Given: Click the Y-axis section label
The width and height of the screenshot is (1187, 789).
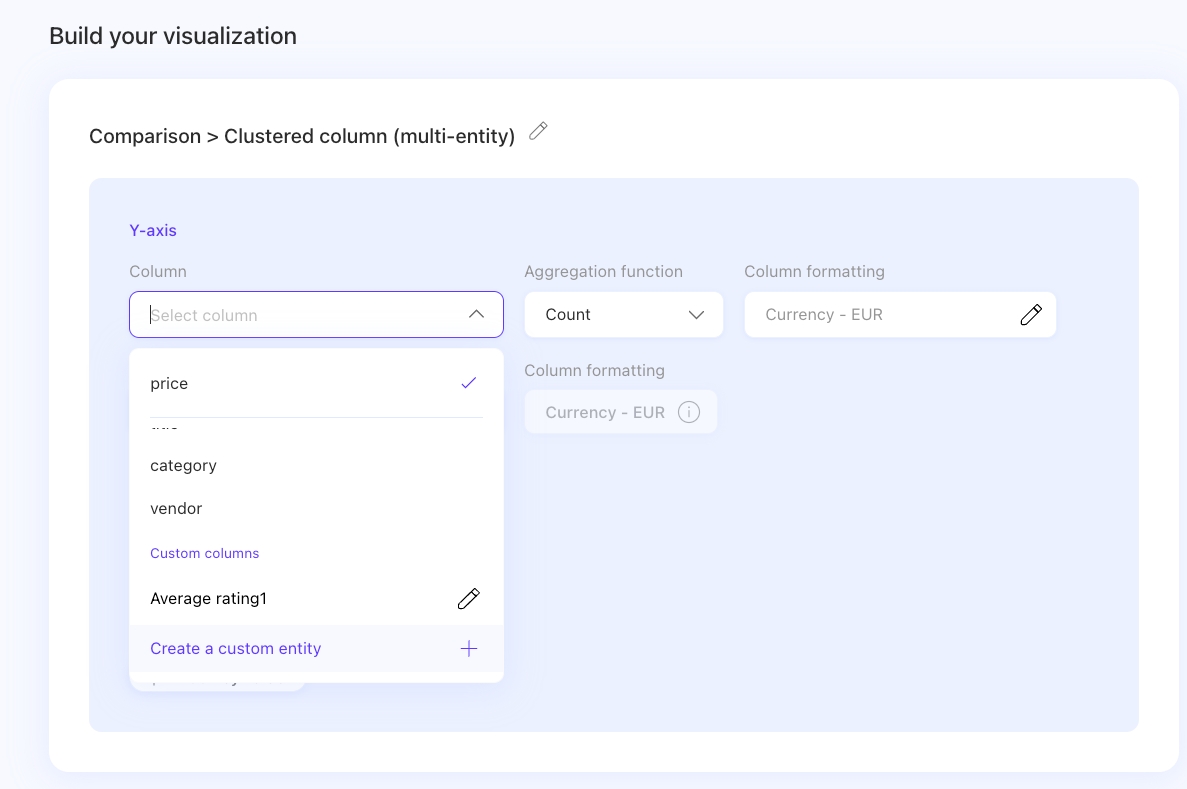Looking at the screenshot, I should click(x=153, y=231).
